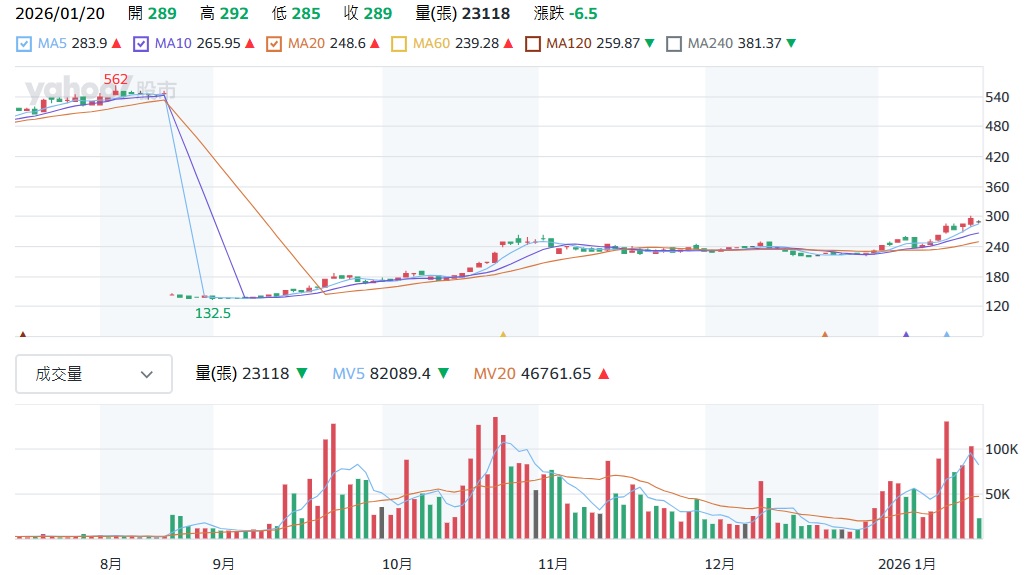
Task: Click the 11月 label on time axis
Action: click(x=553, y=563)
